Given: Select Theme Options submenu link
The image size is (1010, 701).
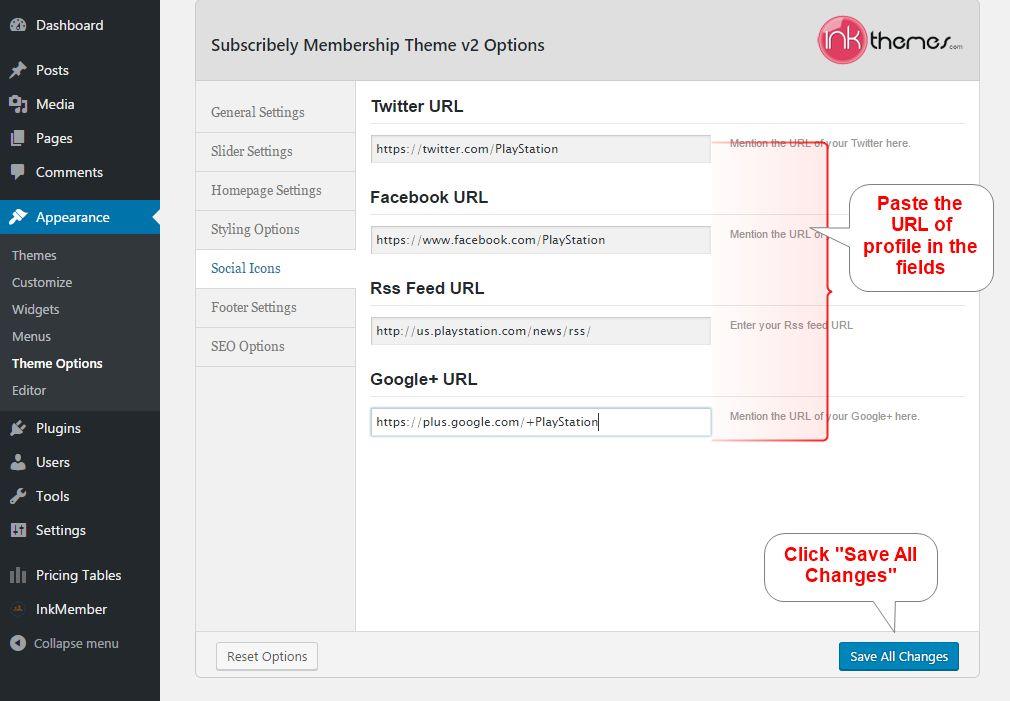Looking at the screenshot, I should coord(57,363).
